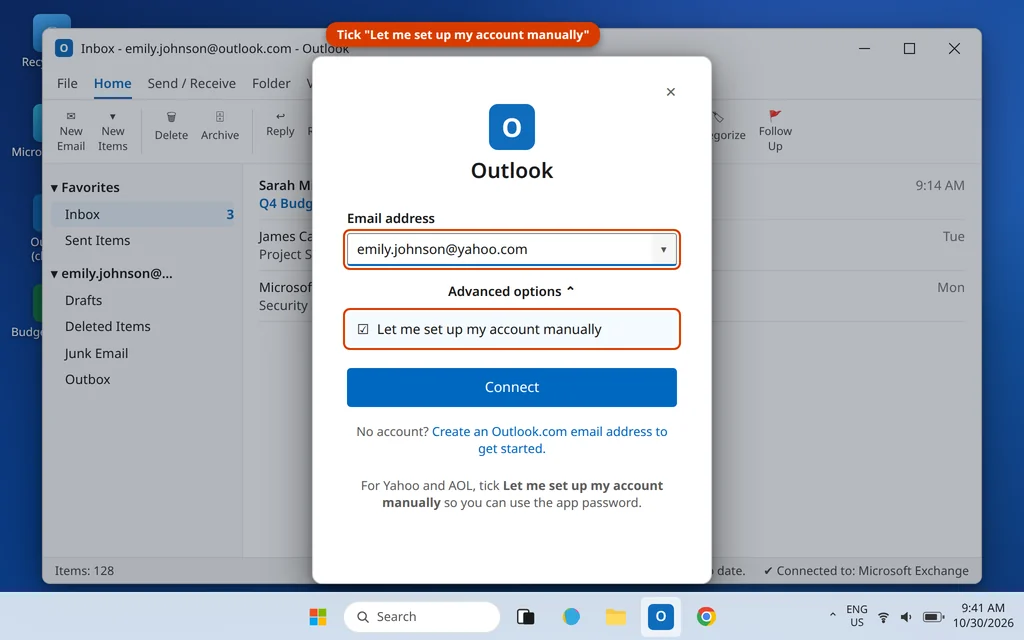Follow the Create an Outlook.com email address link

pos(549,440)
